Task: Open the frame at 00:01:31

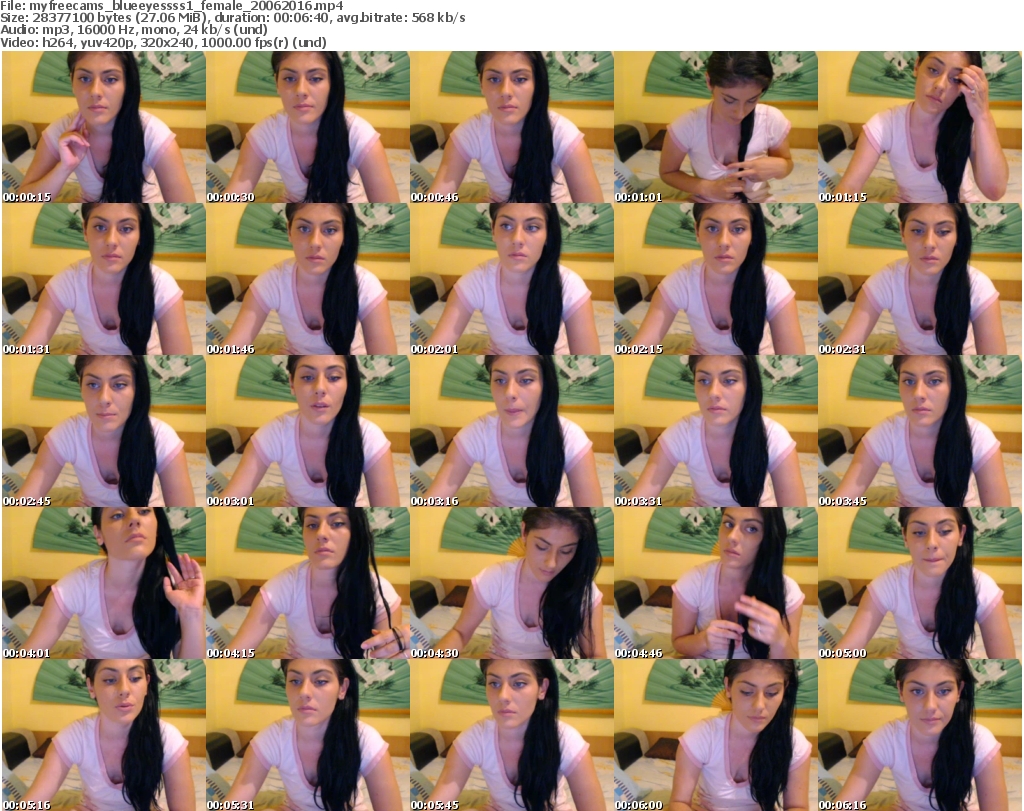Action: pyautogui.click(x=104, y=279)
